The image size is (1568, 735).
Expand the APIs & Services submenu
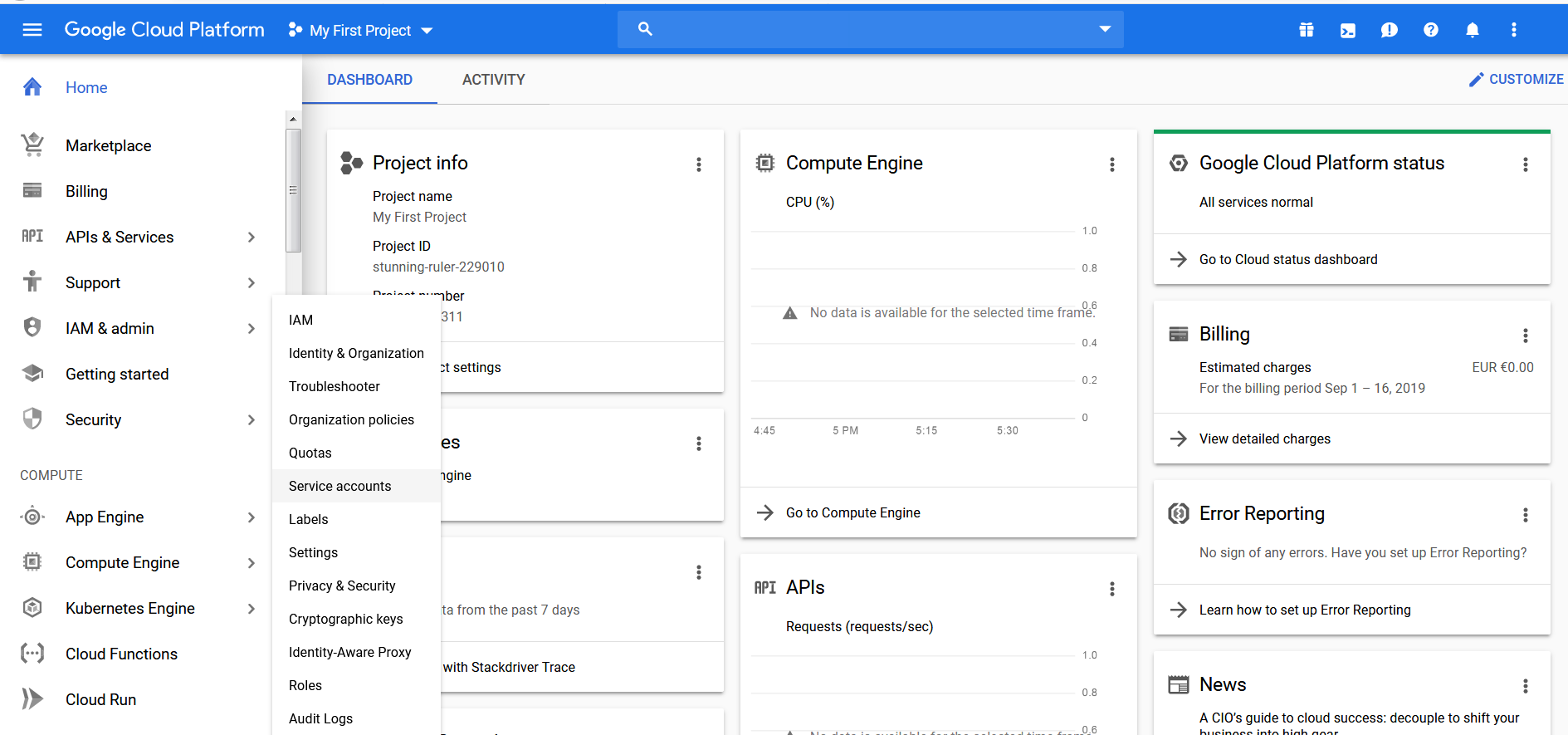(251, 238)
